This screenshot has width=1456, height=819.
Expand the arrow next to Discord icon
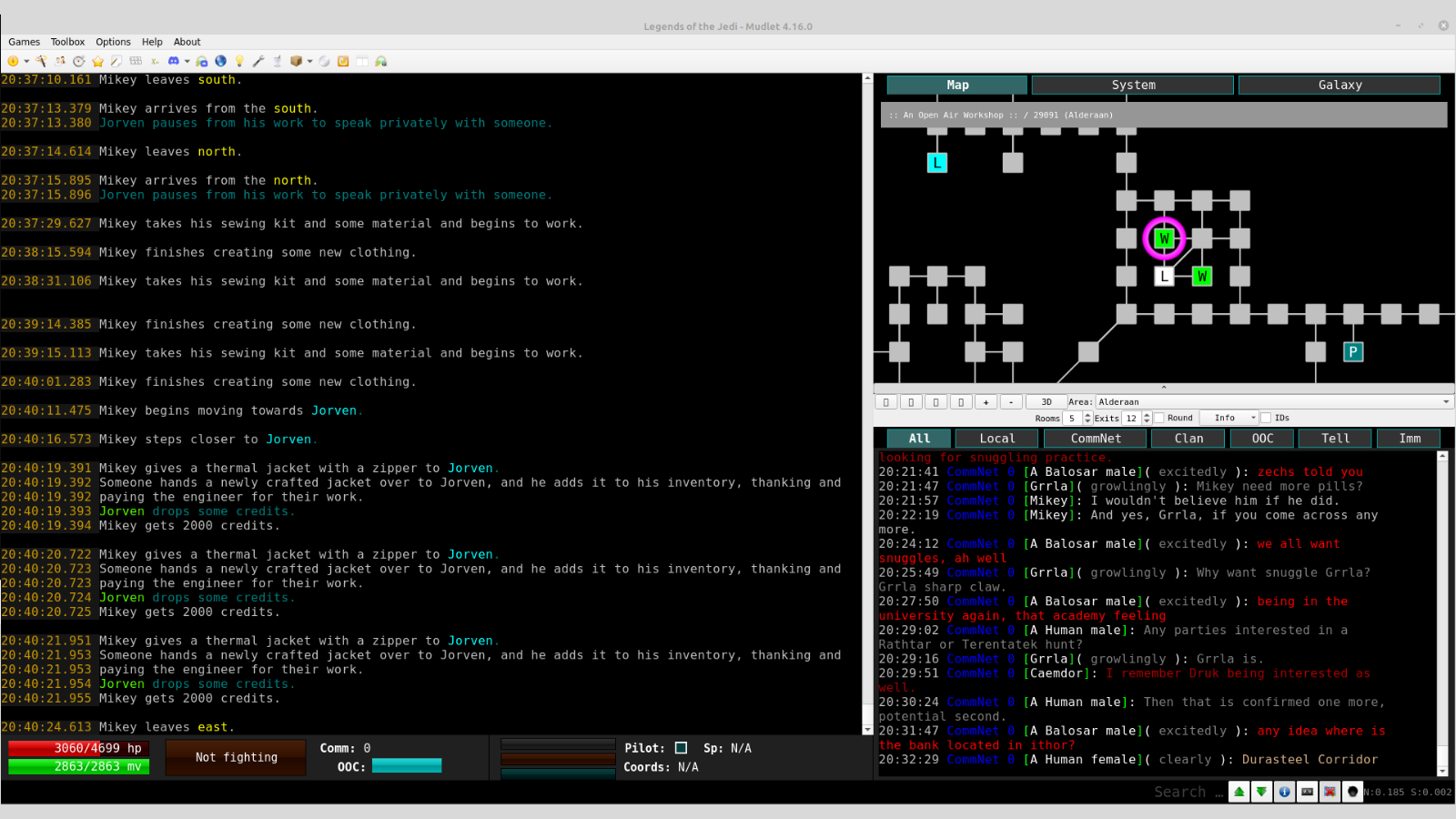pos(187,61)
